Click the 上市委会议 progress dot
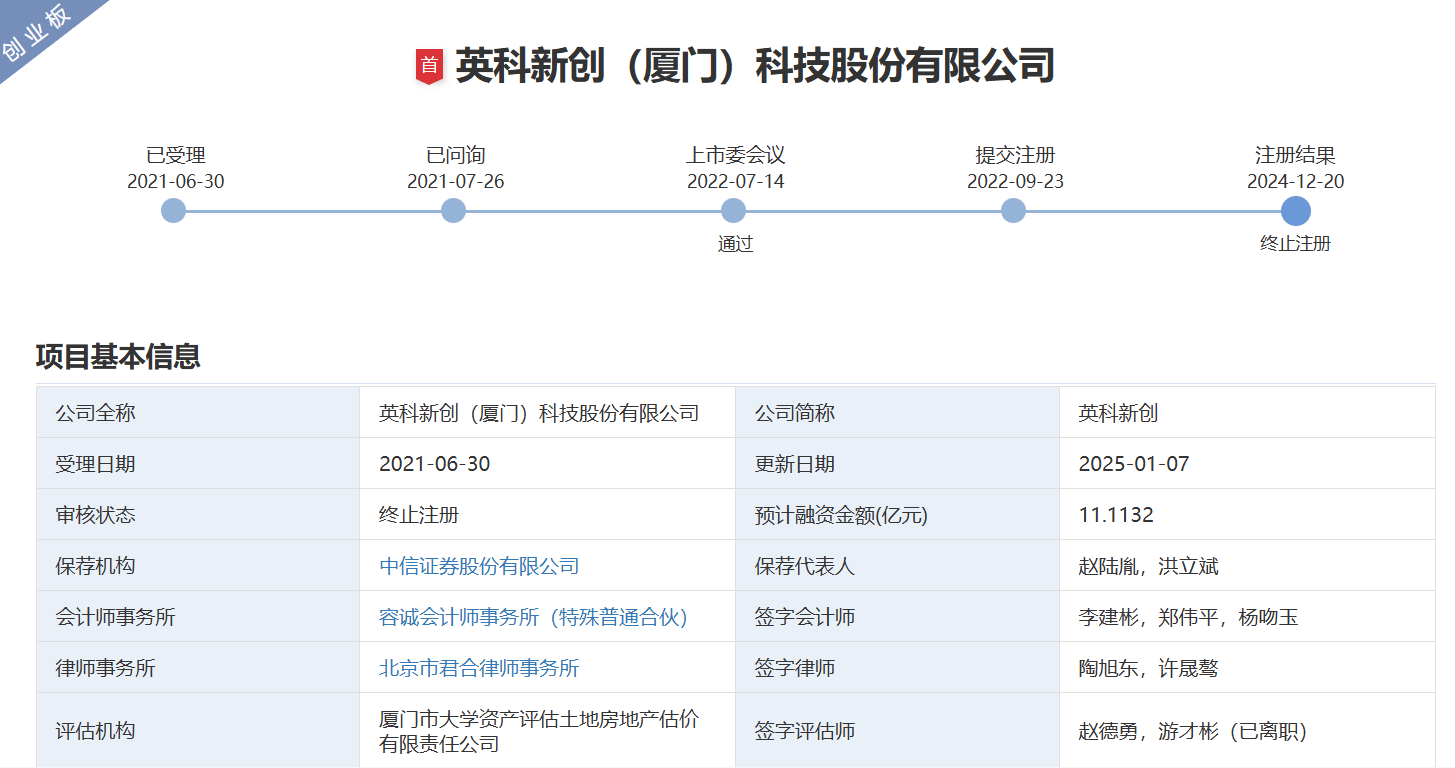The height and width of the screenshot is (768, 1455). [733, 211]
